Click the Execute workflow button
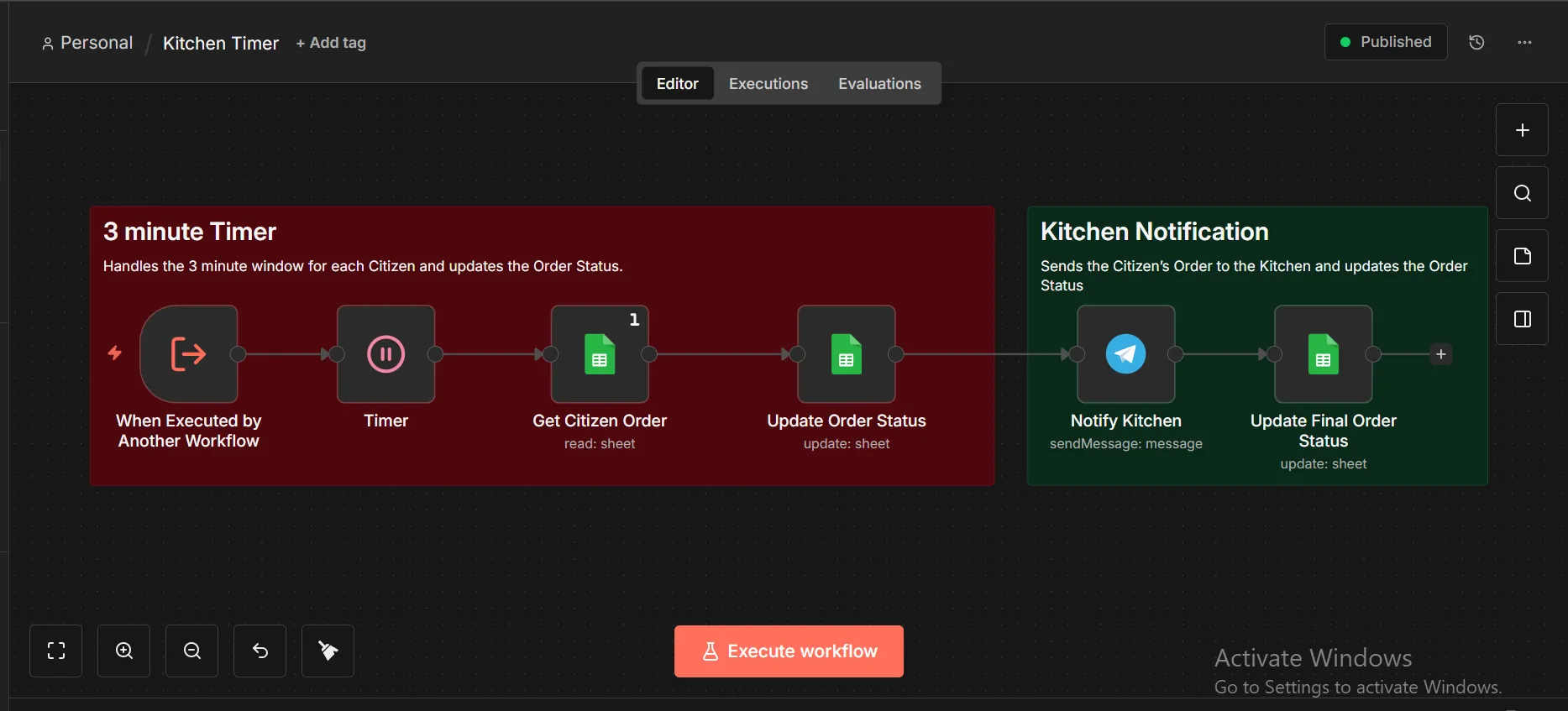 789,651
